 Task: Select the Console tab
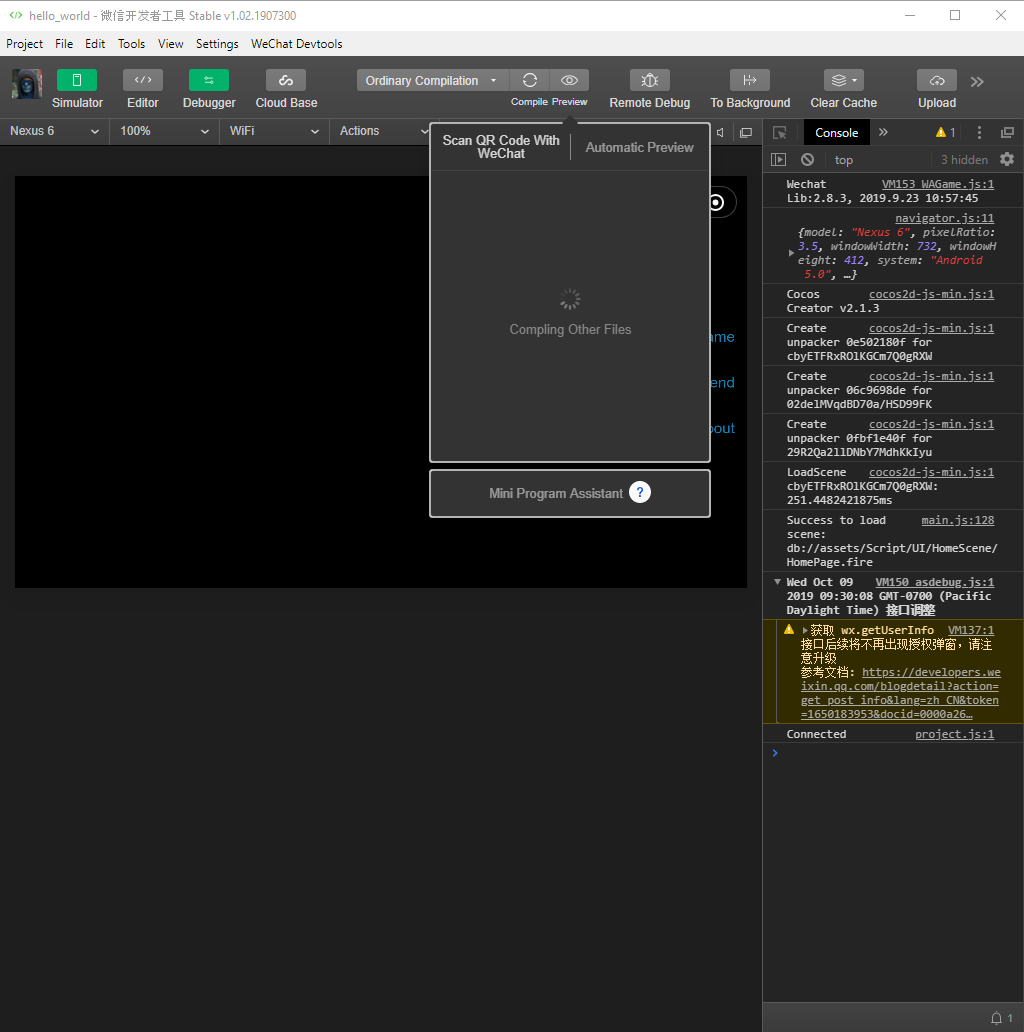836,132
